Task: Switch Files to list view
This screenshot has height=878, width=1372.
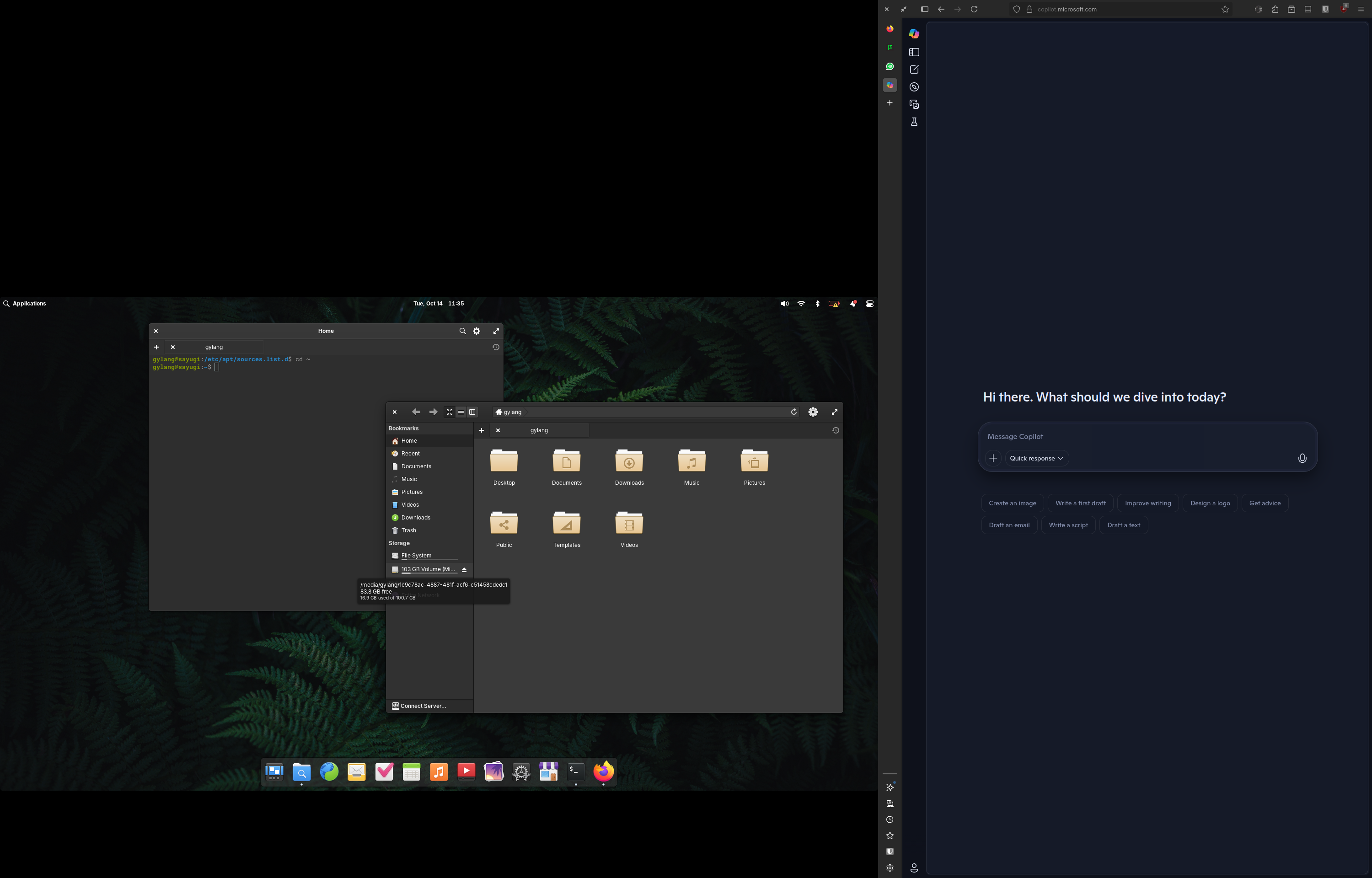Action: [461, 412]
